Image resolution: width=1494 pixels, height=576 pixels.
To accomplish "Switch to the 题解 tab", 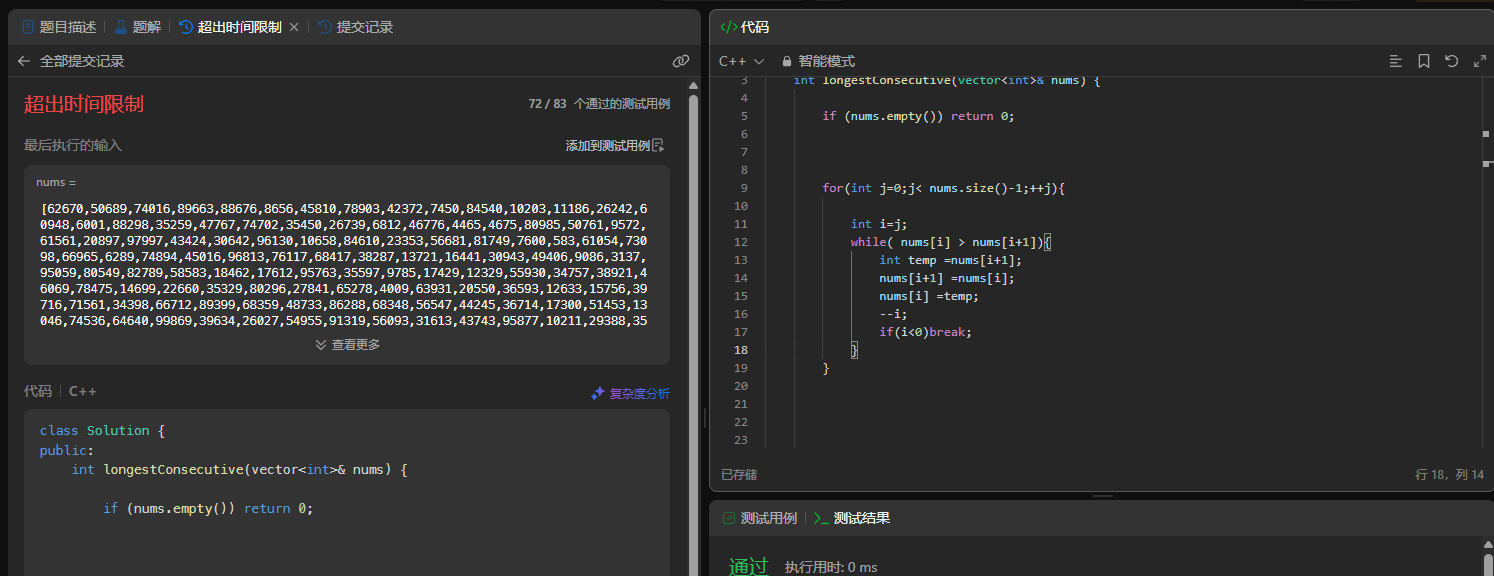I will (x=137, y=27).
